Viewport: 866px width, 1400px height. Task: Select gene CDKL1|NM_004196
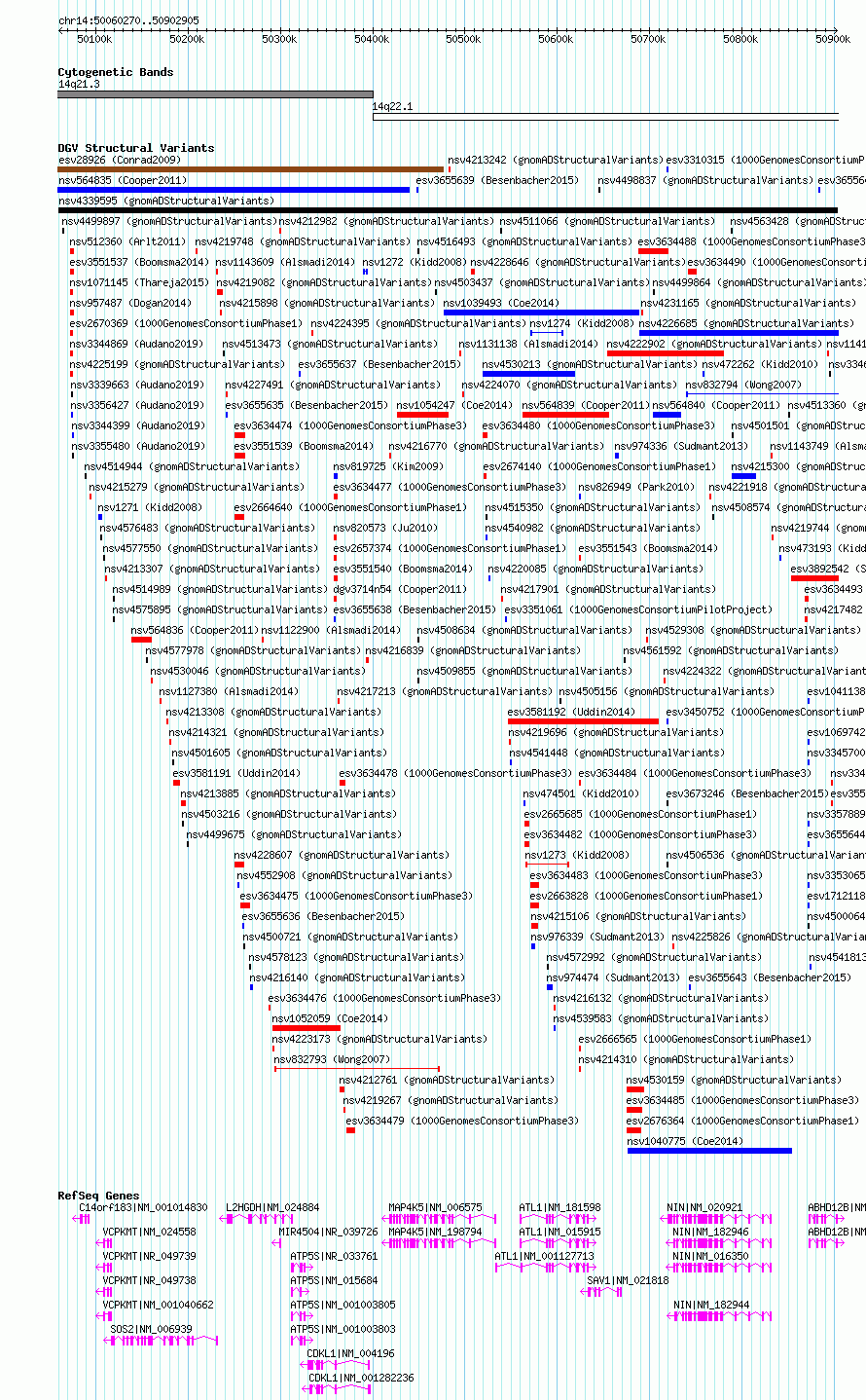[350, 1353]
